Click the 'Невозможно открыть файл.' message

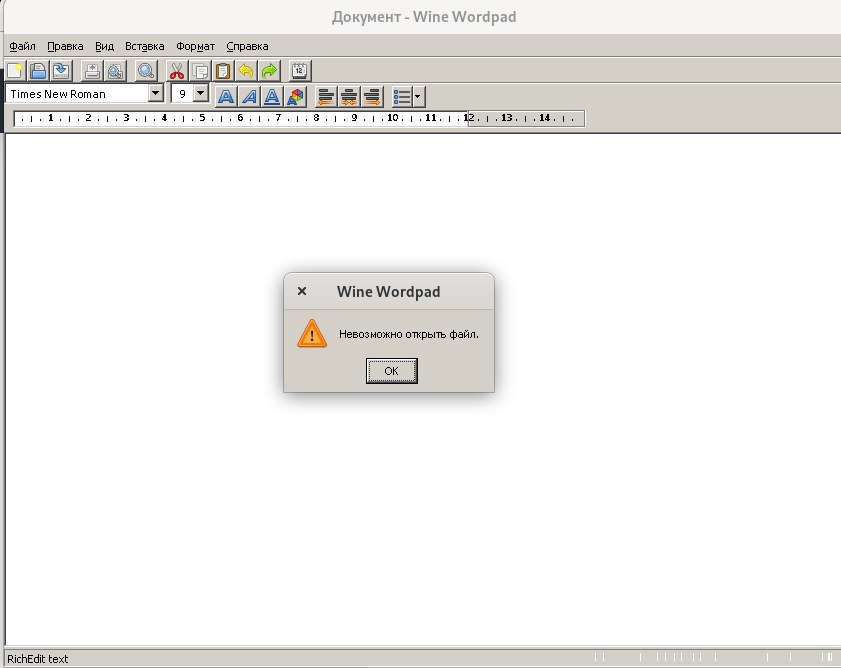pyautogui.click(x=409, y=334)
